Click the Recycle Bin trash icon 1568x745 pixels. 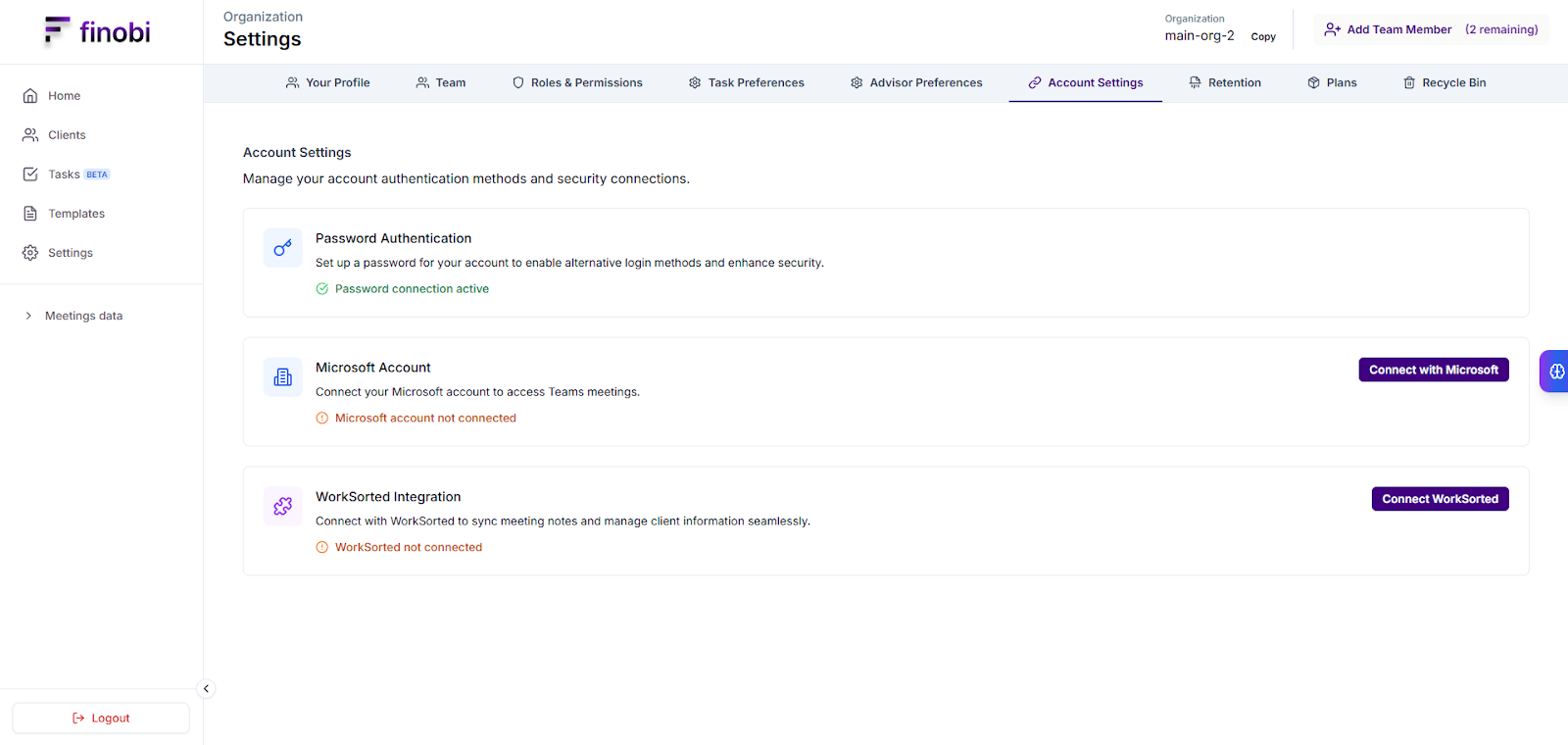[1409, 83]
